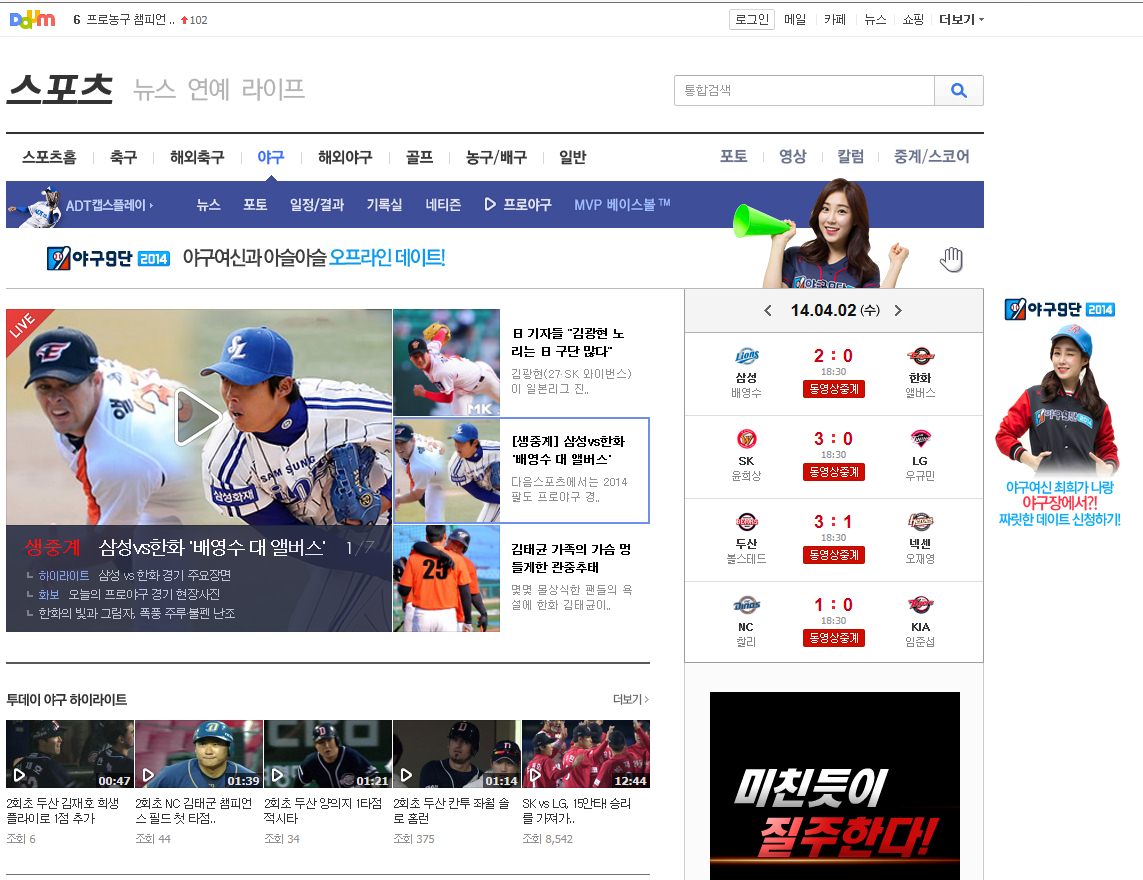Click the NC Dinos team logo
Screen dimensions: 1143x880
pos(746,605)
